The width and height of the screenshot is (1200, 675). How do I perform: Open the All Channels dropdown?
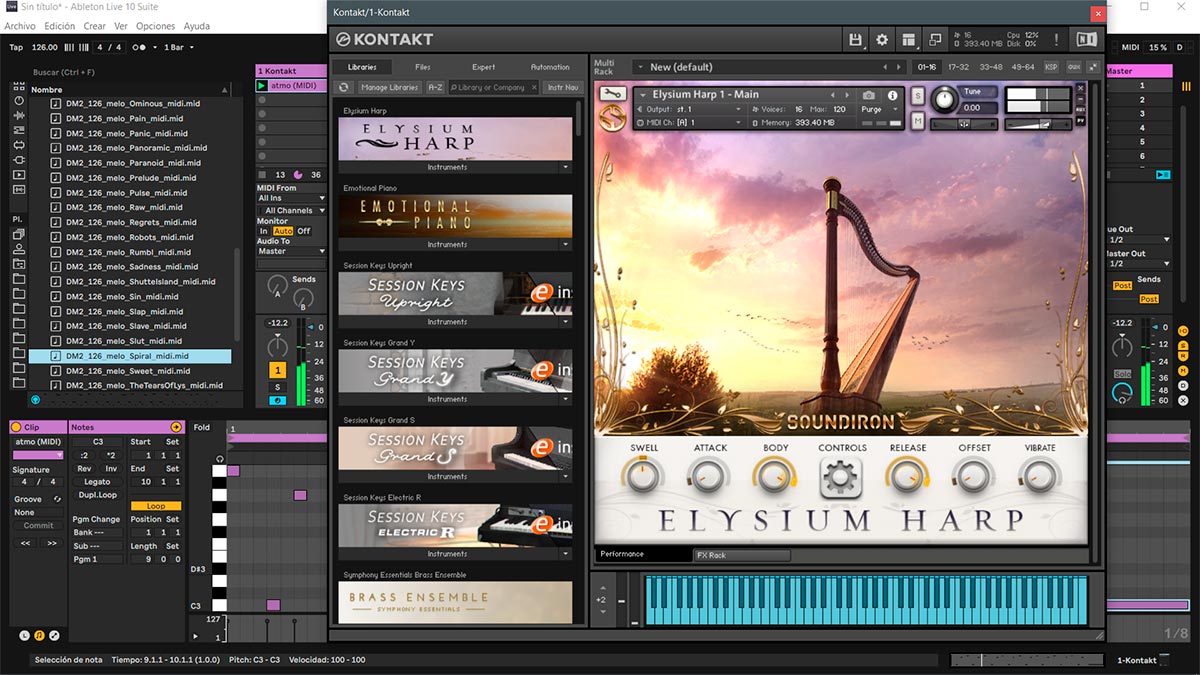pos(291,211)
